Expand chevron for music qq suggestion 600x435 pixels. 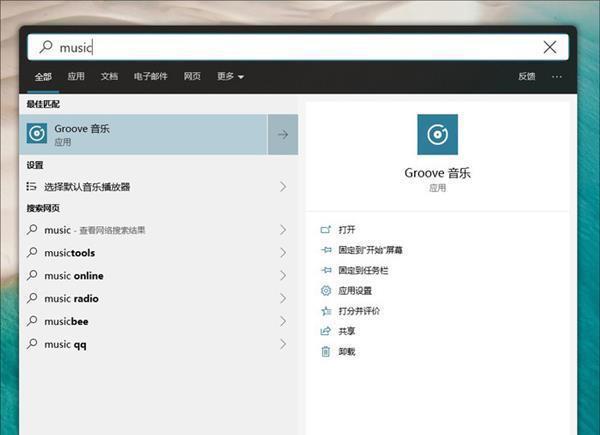coord(283,344)
